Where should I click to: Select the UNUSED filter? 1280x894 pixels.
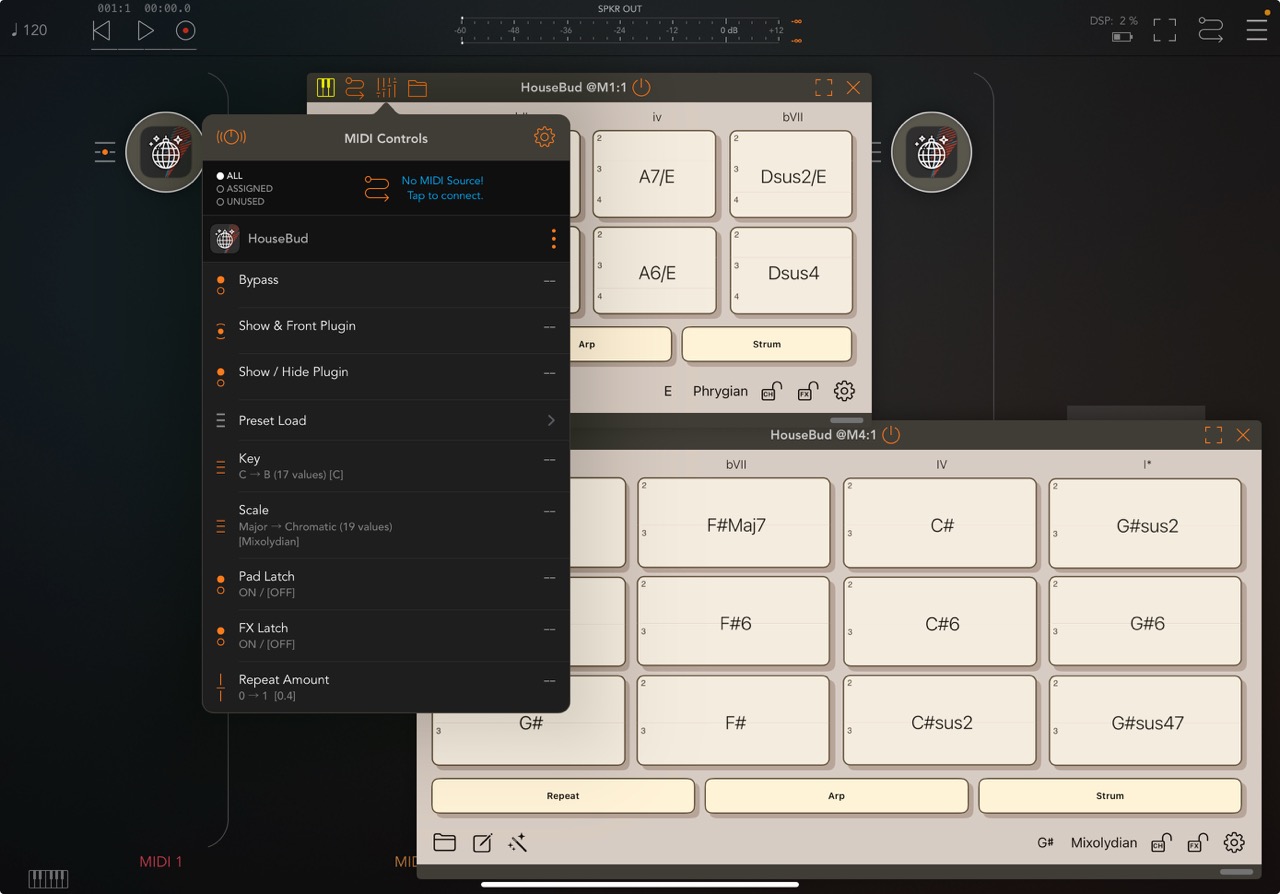tap(240, 201)
